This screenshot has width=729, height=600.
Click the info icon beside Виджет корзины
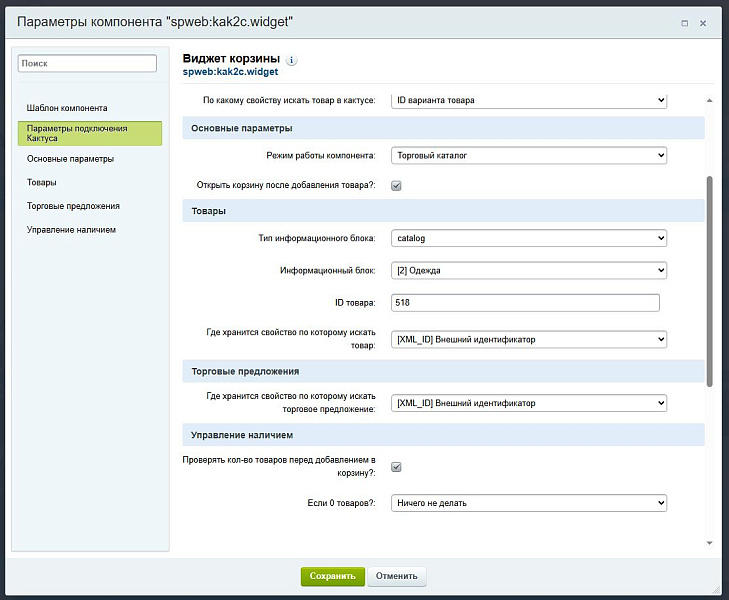click(291, 61)
